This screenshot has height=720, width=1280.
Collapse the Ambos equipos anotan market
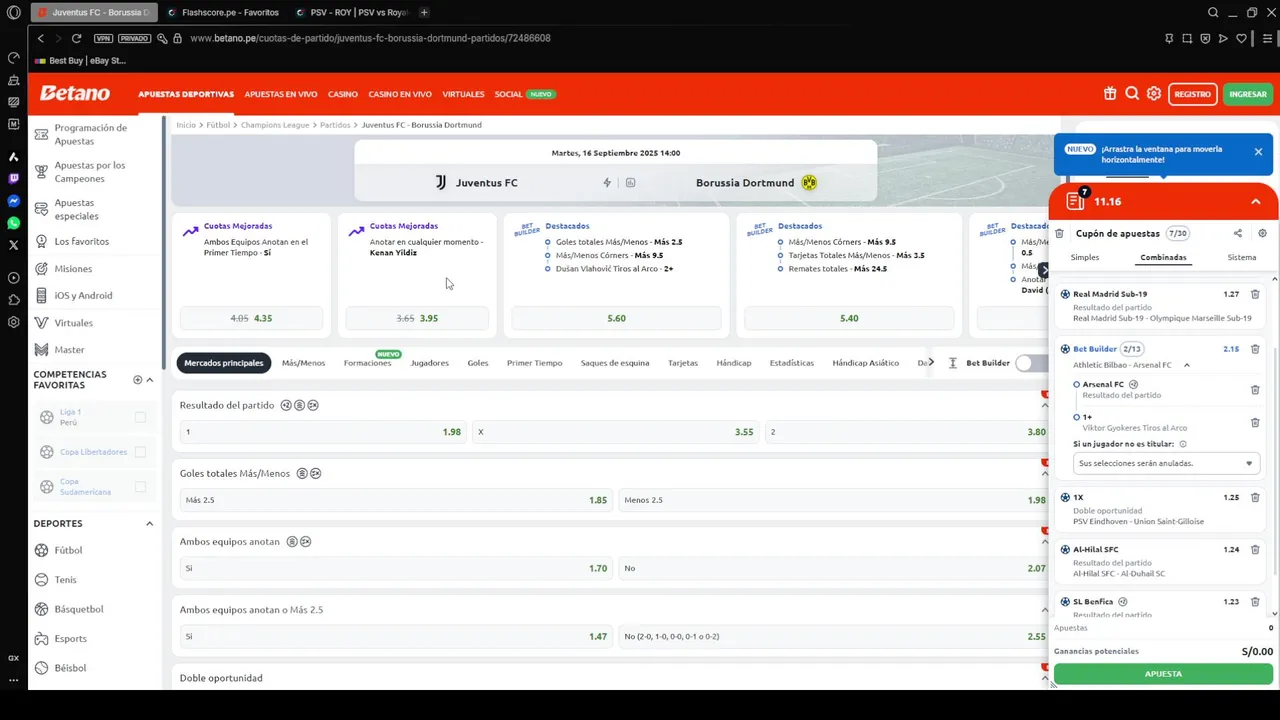pos(1045,542)
